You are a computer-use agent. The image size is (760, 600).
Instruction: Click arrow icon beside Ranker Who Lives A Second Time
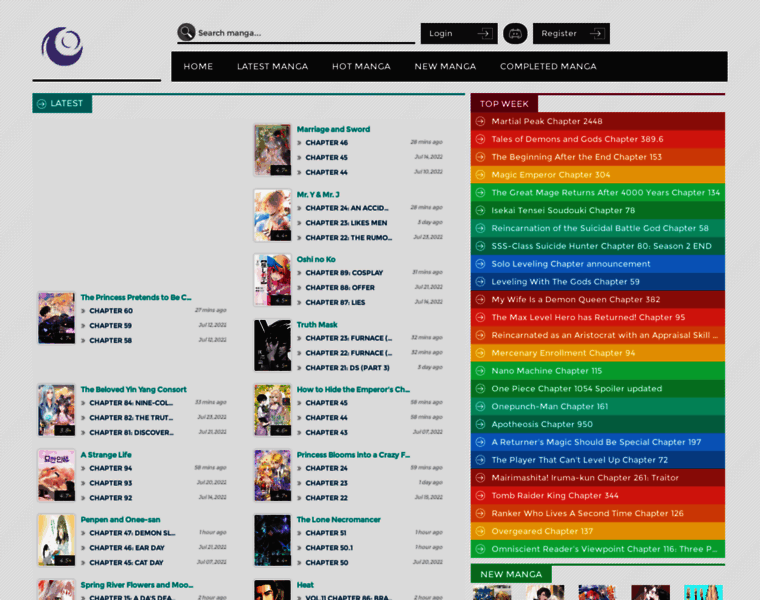pyautogui.click(x=480, y=513)
